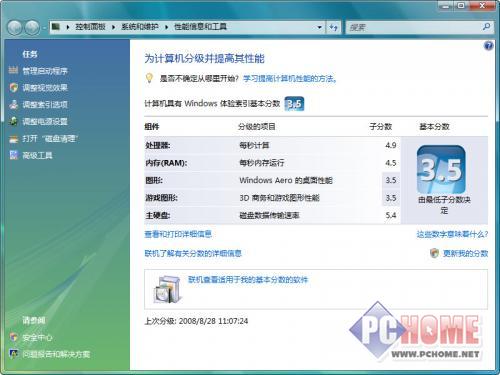
Task: Click the 3.5 base score badge
Action: 441,169
